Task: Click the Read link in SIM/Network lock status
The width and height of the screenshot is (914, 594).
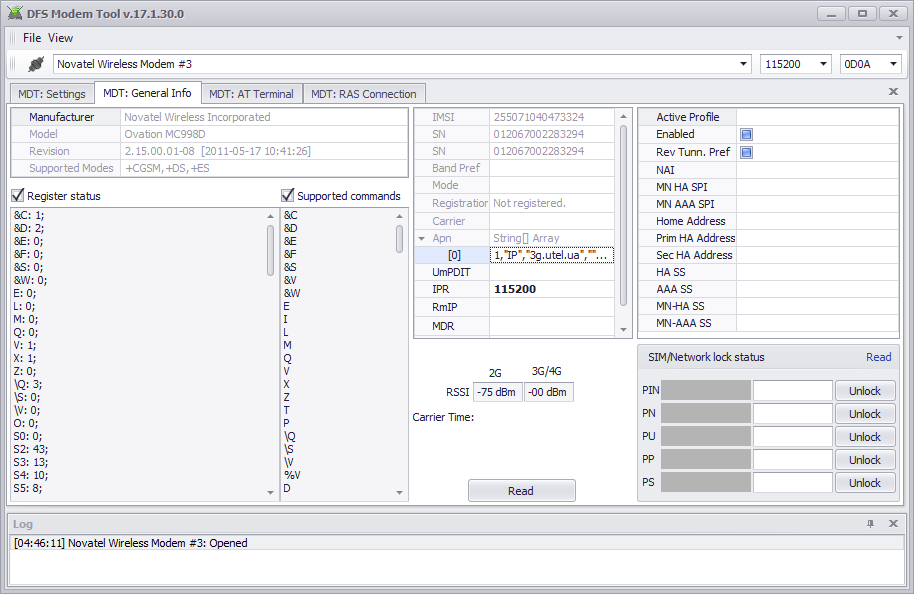Action: (x=878, y=357)
